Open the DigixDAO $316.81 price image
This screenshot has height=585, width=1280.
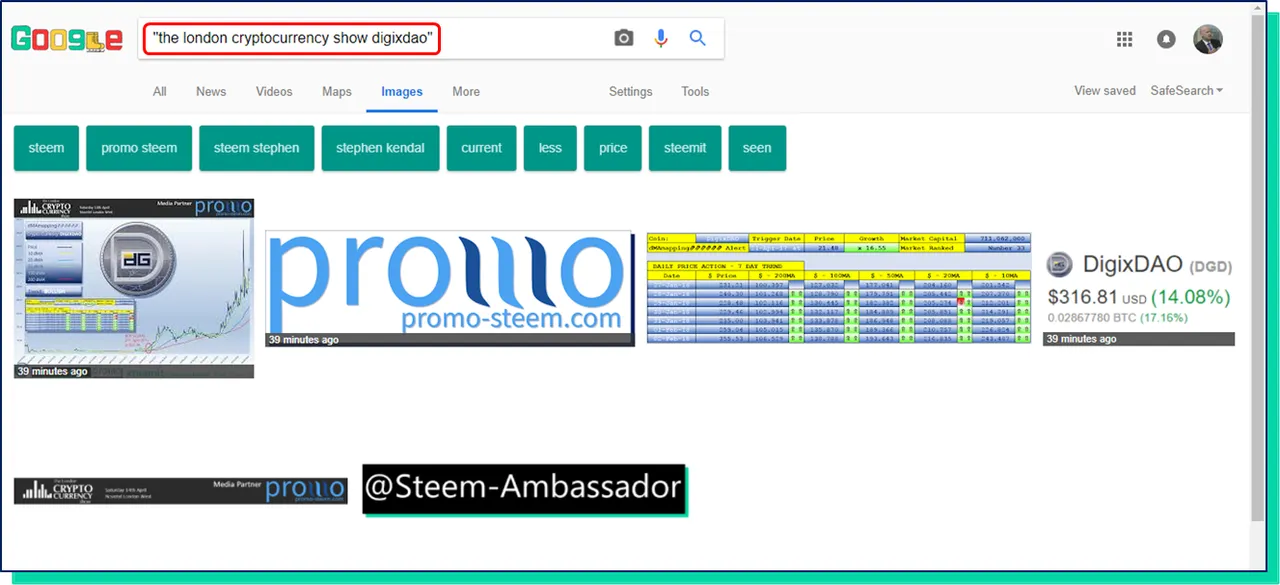click(x=1139, y=297)
